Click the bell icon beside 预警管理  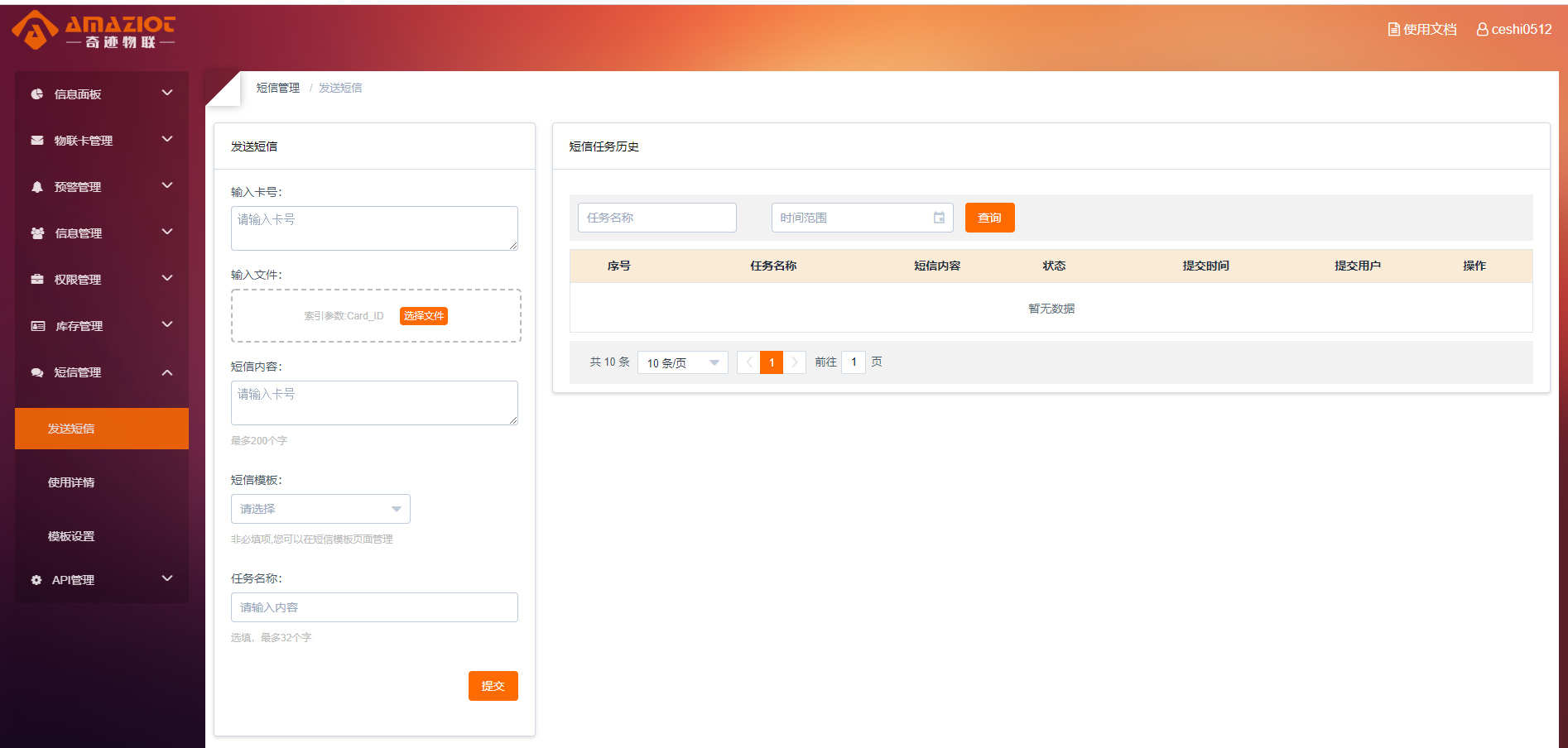37,187
